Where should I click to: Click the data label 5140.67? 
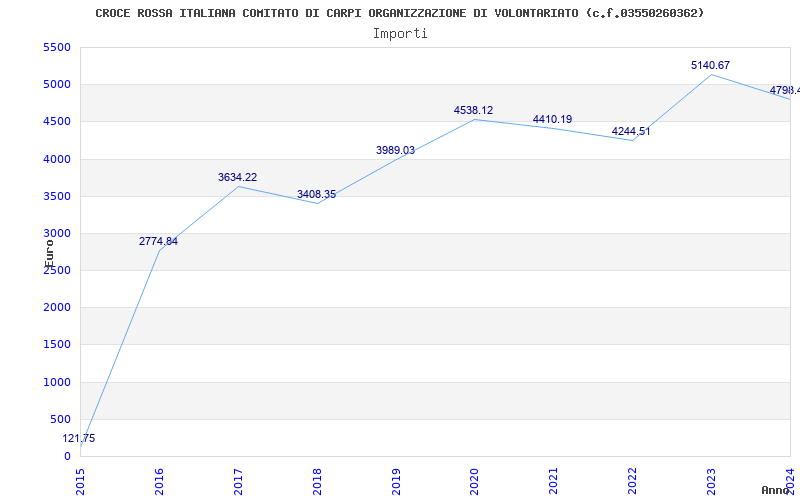click(710, 65)
